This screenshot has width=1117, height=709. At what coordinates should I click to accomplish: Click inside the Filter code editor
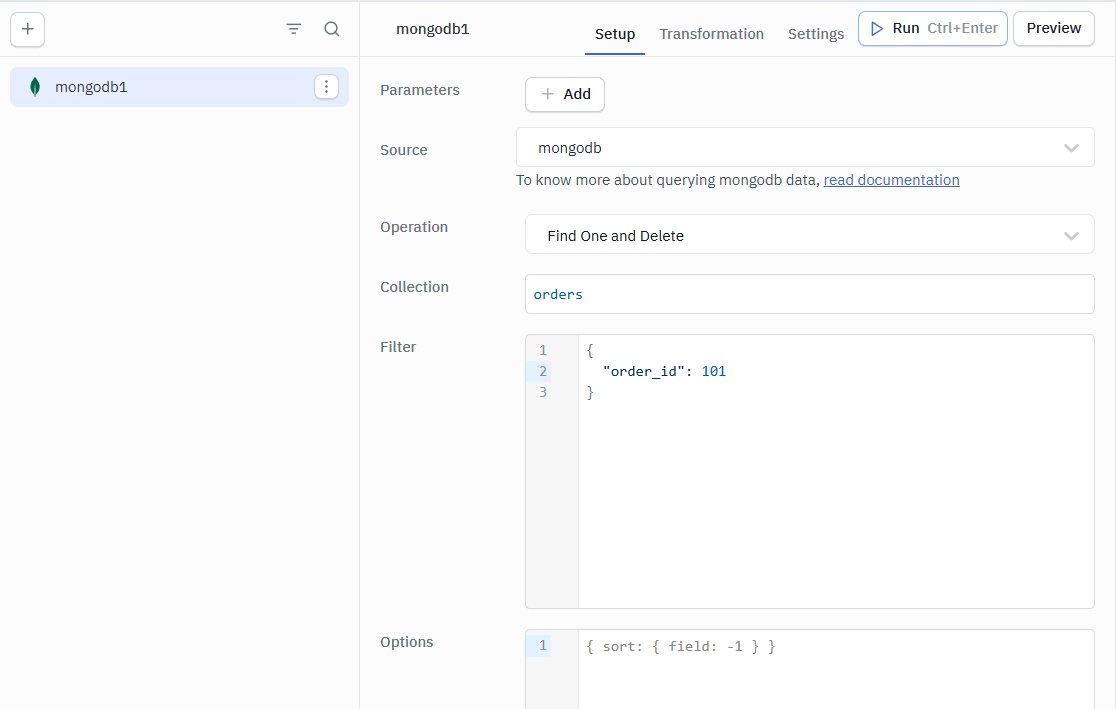pos(835,480)
